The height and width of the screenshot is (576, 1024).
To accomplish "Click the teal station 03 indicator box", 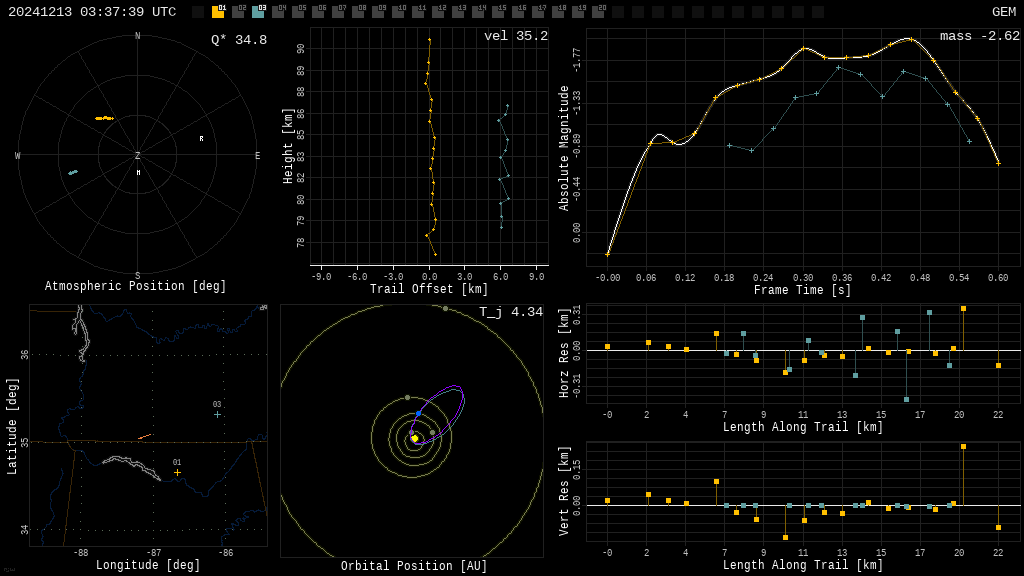I will (x=258, y=12).
